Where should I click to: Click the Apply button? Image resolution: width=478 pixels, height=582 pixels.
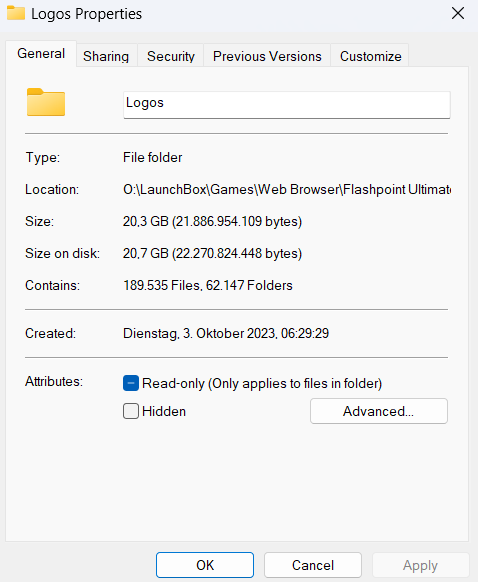point(420,565)
